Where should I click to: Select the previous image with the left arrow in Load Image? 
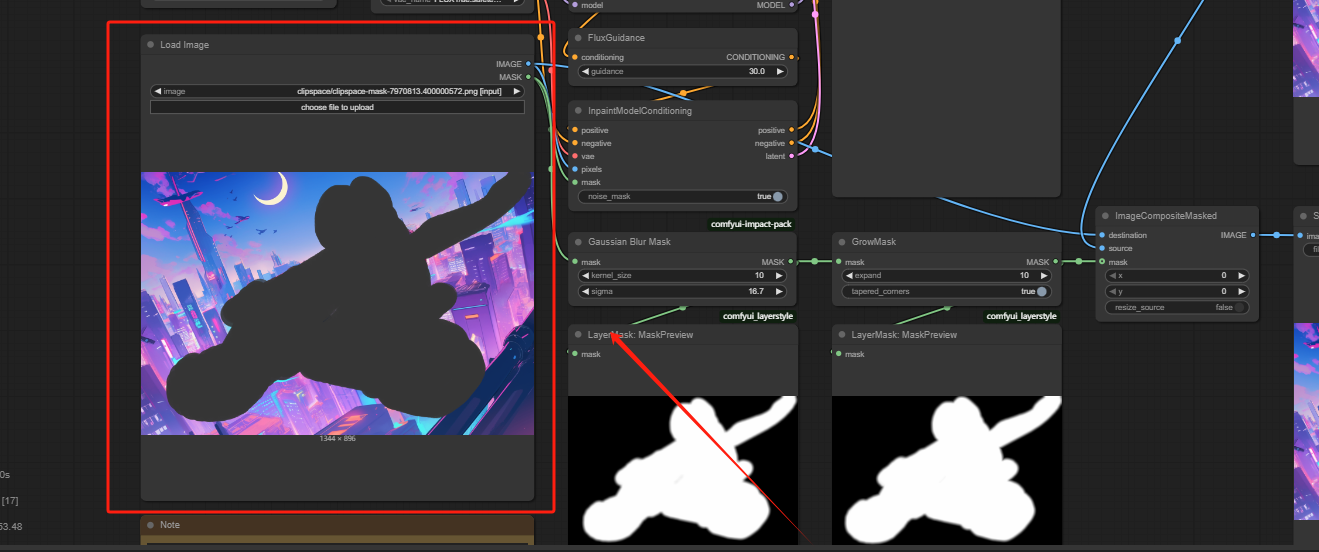tap(158, 91)
